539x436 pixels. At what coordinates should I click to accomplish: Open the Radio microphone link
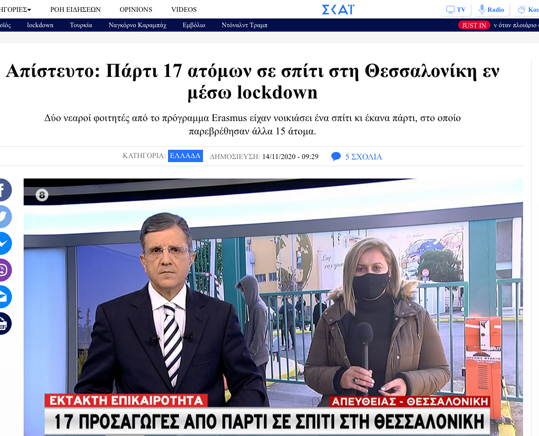[x=491, y=10]
